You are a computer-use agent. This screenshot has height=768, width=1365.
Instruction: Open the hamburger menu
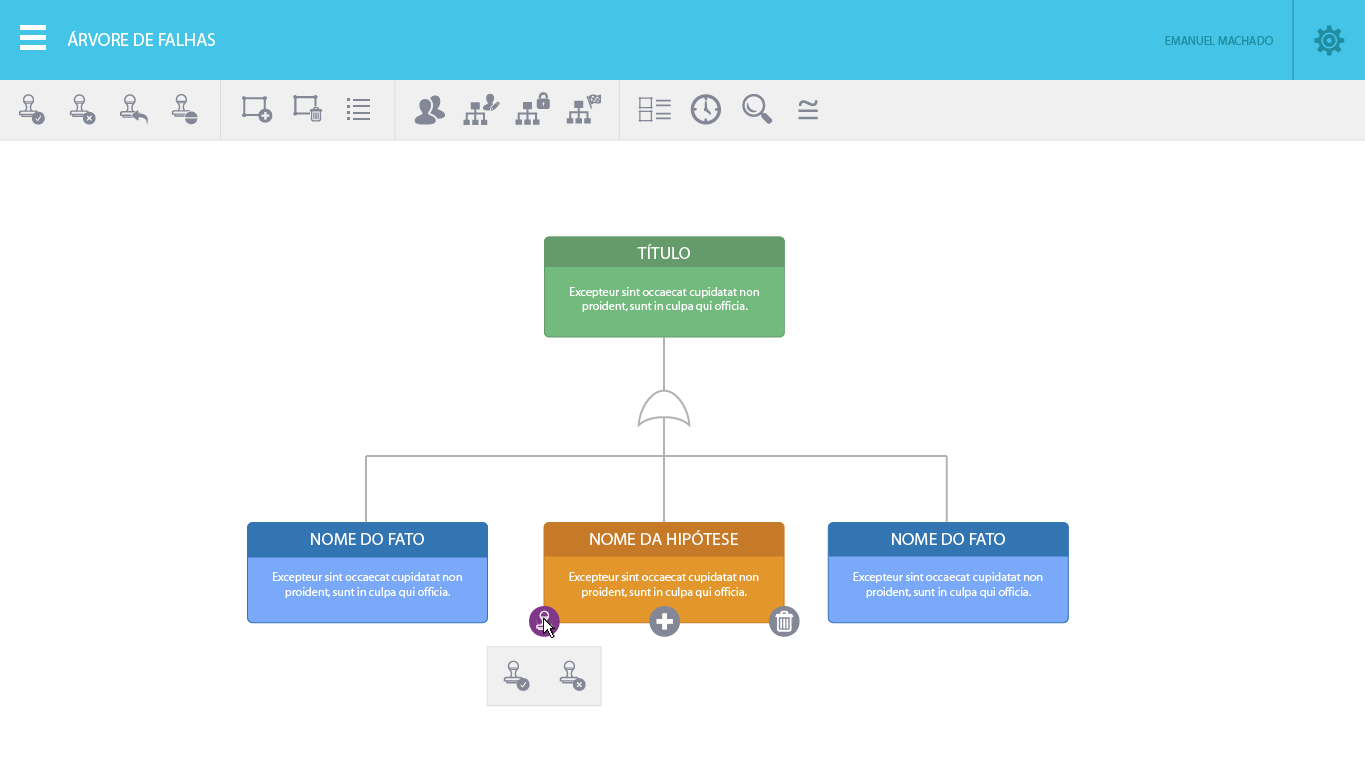click(33, 39)
